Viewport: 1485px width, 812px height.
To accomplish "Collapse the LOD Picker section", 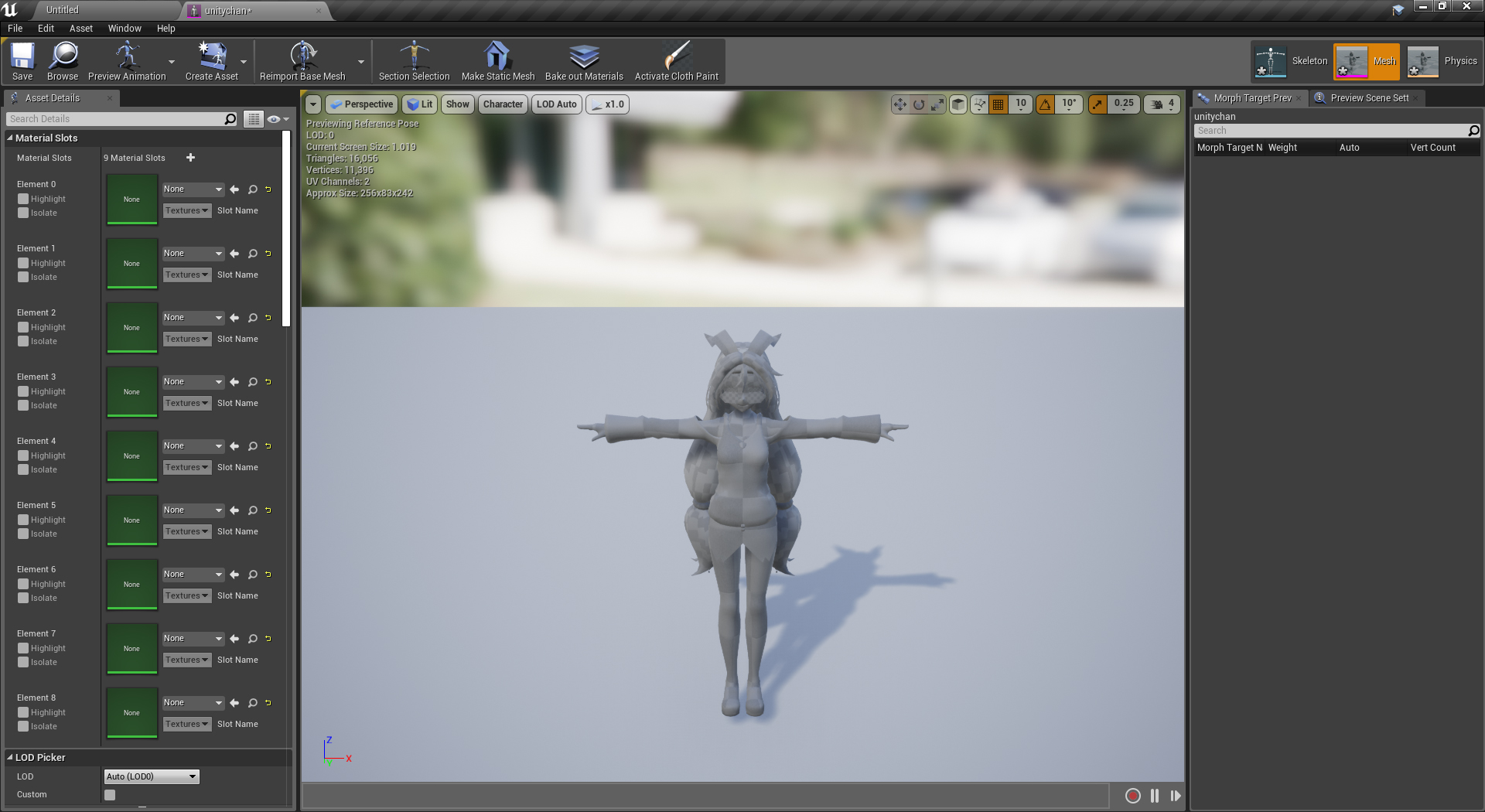I will [10, 758].
